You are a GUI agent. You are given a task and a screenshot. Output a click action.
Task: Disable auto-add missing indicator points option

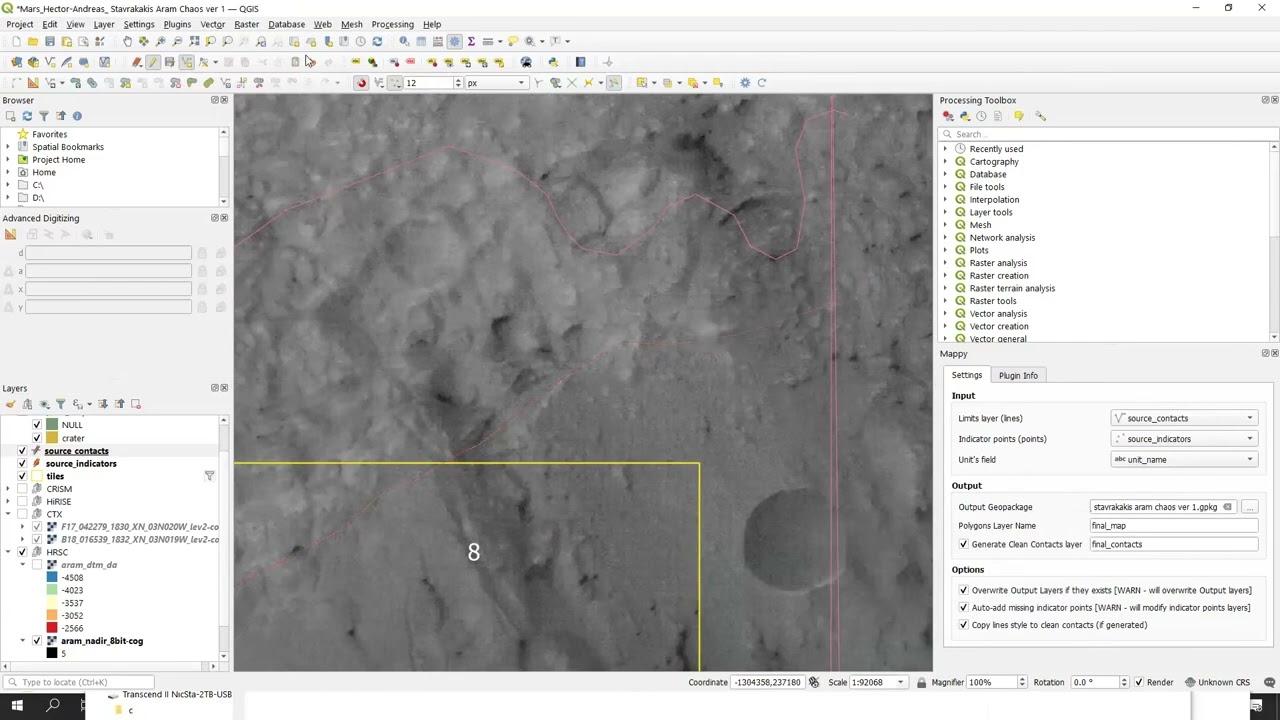(963, 607)
